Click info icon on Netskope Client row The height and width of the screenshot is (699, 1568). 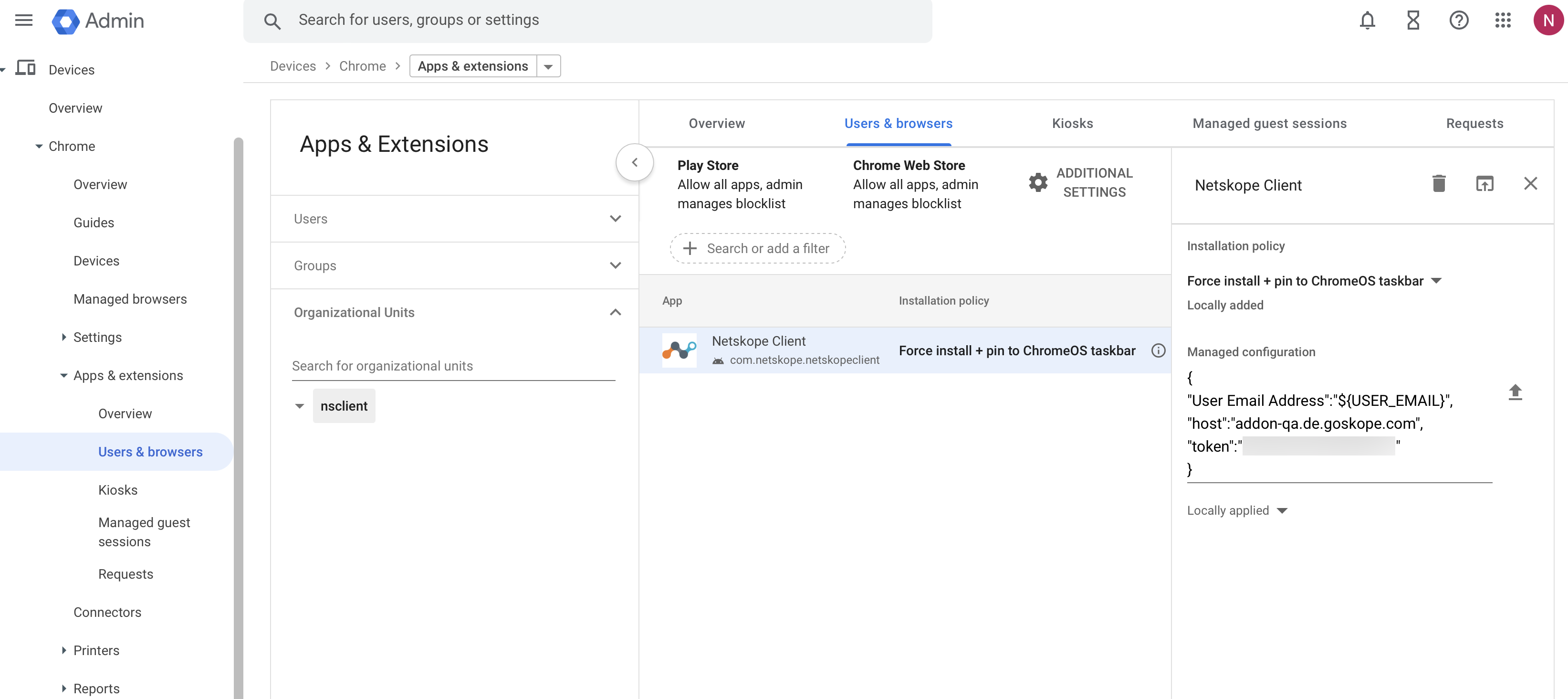tap(1158, 351)
